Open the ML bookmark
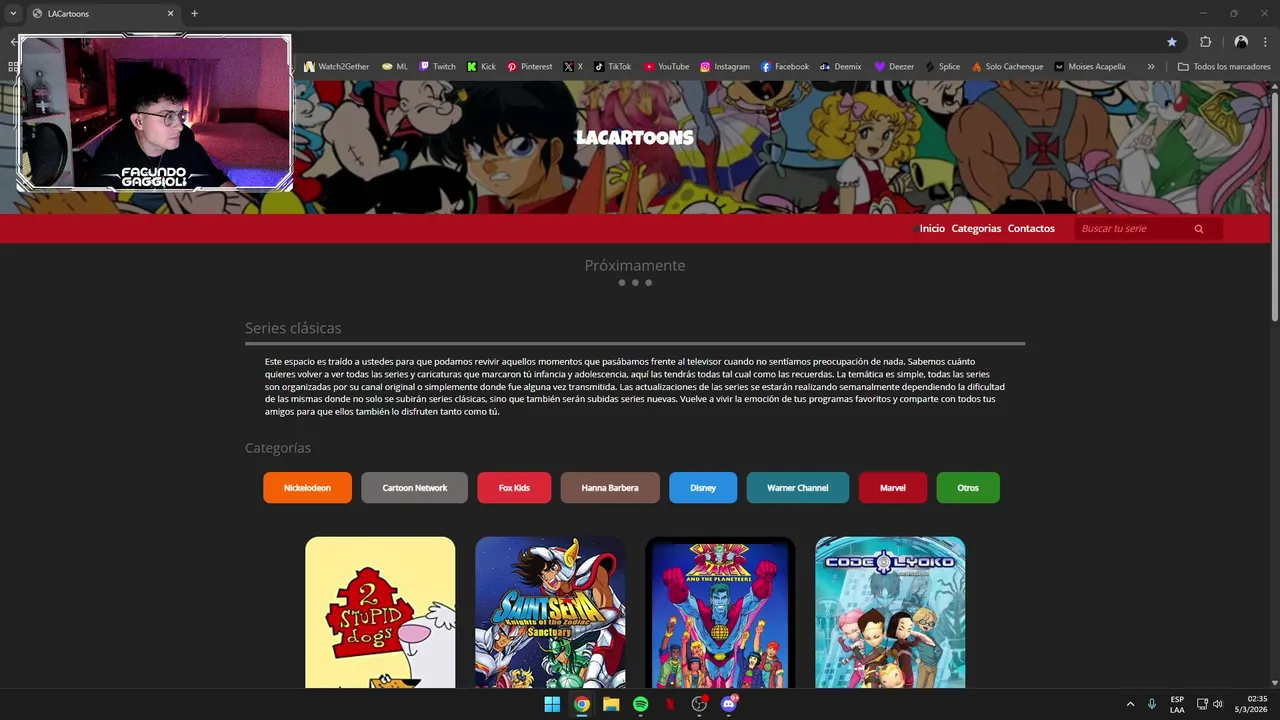The height and width of the screenshot is (720, 1280). pyautogui.click(x=395, y=67)
